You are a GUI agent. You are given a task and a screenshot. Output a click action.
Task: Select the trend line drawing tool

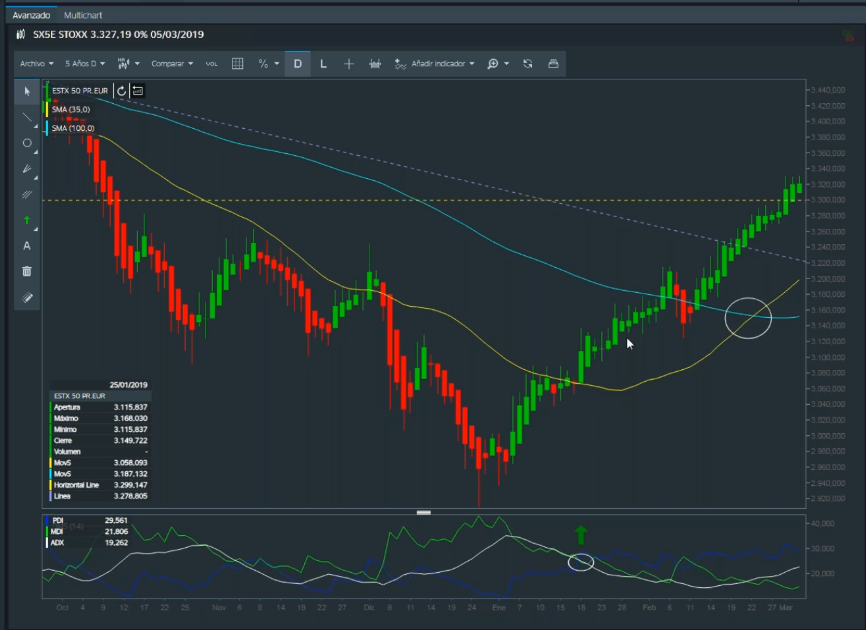pyautogui.click(x=27, y=117)
